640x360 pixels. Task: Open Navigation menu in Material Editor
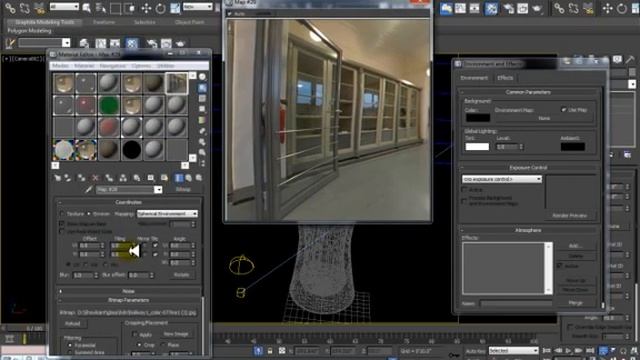click(x=113, y=66)
